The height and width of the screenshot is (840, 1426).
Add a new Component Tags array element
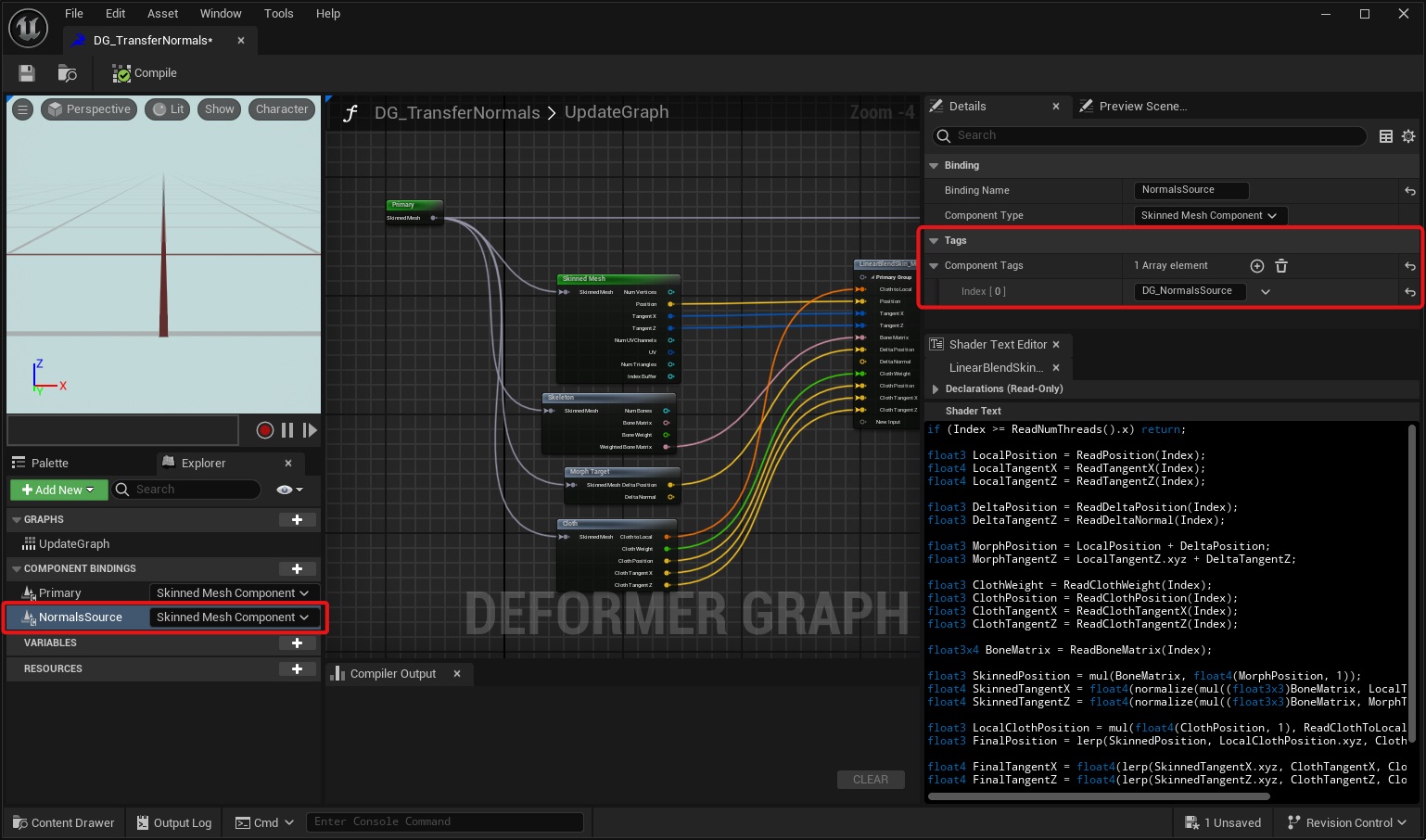(1257, 266)
